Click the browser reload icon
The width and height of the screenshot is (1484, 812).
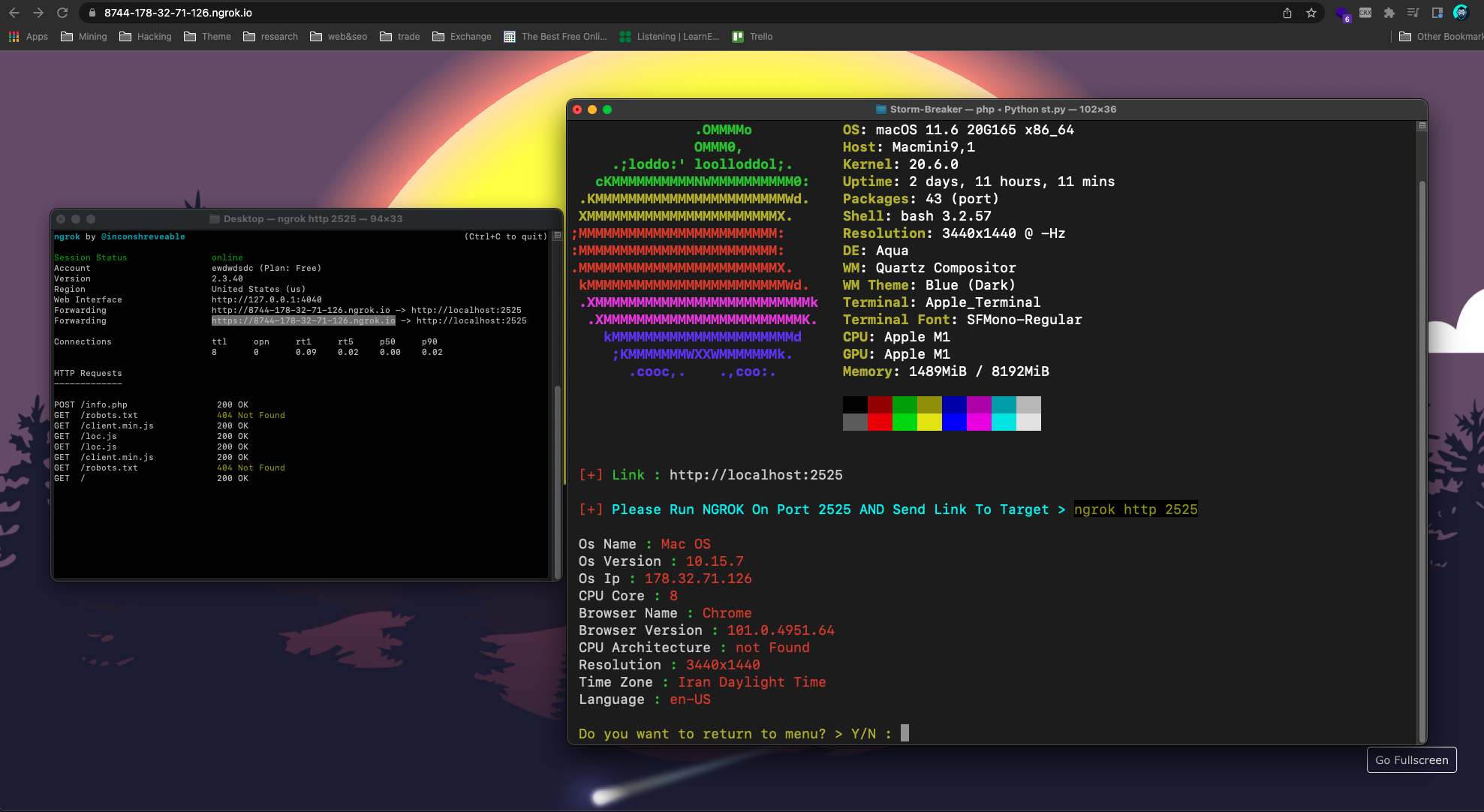click(62, 13)
